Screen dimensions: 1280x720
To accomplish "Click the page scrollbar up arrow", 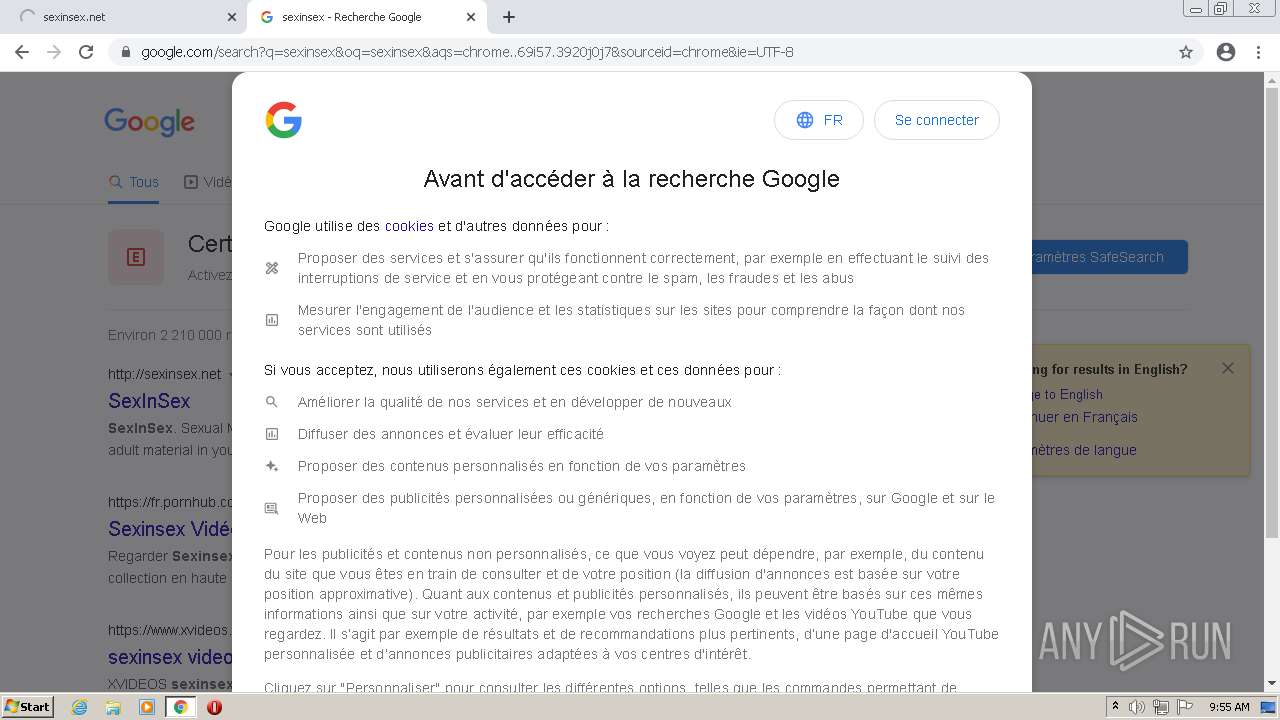I will tap(1271, 81).
